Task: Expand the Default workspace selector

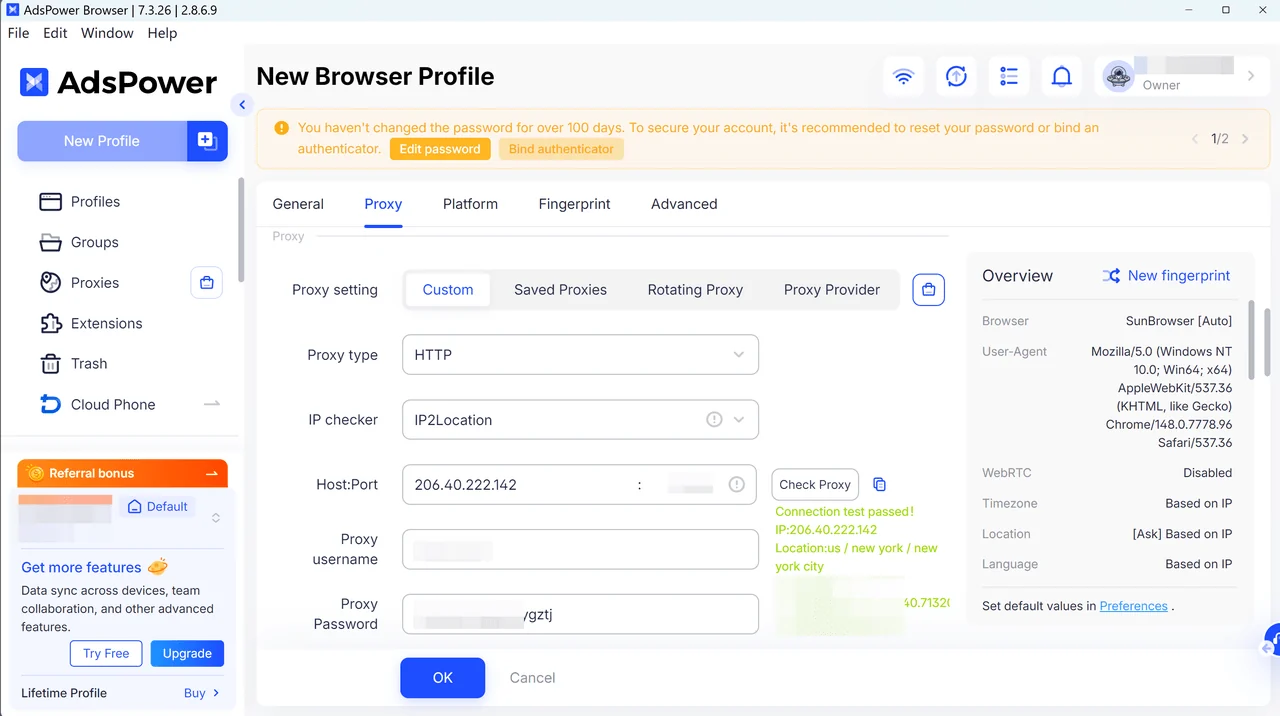Action: click(x=216, y=518)
